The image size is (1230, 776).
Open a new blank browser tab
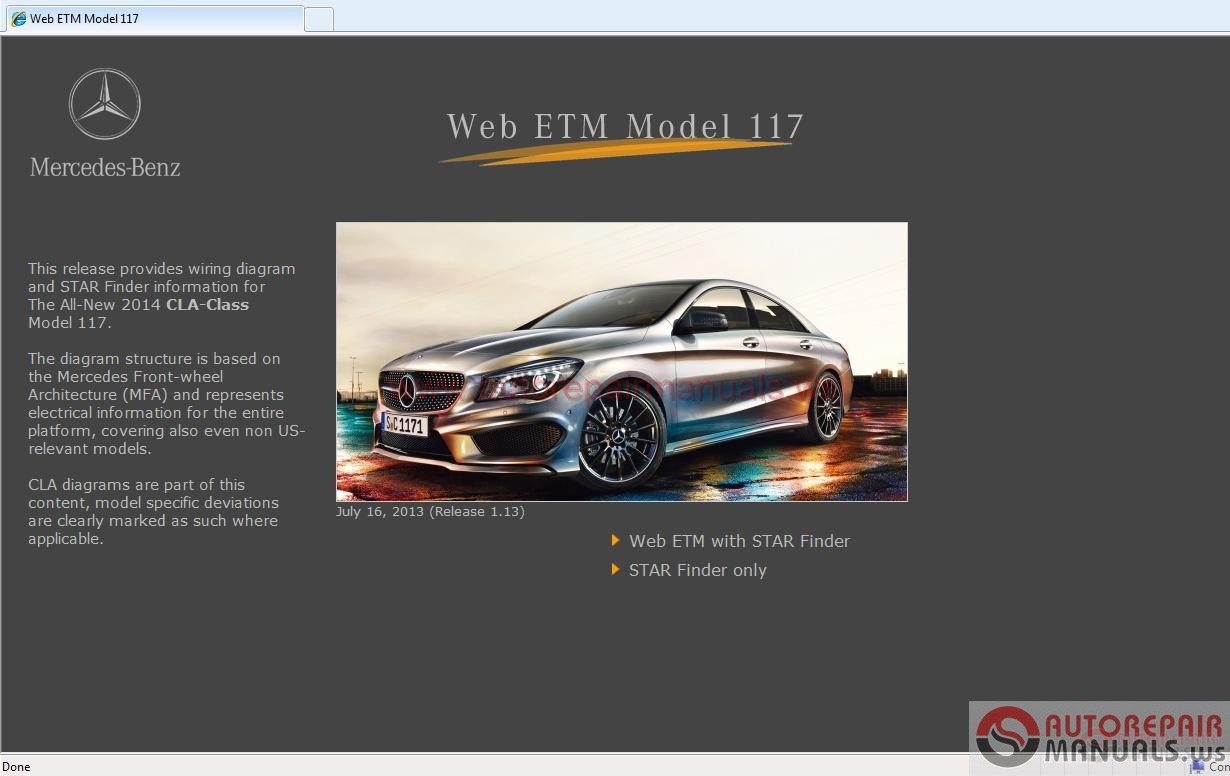point(319,19)
